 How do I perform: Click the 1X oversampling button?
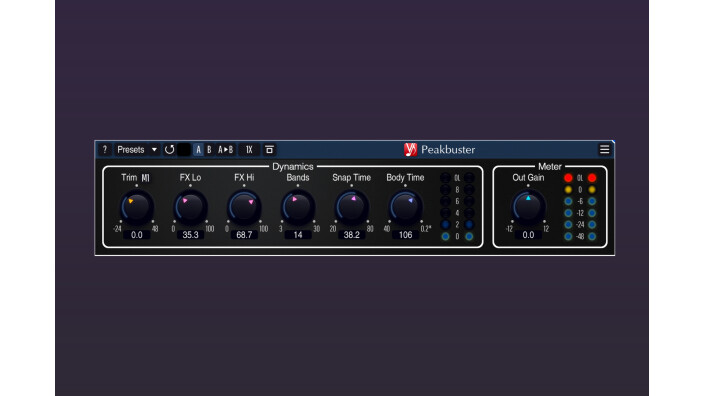point(249,150)
